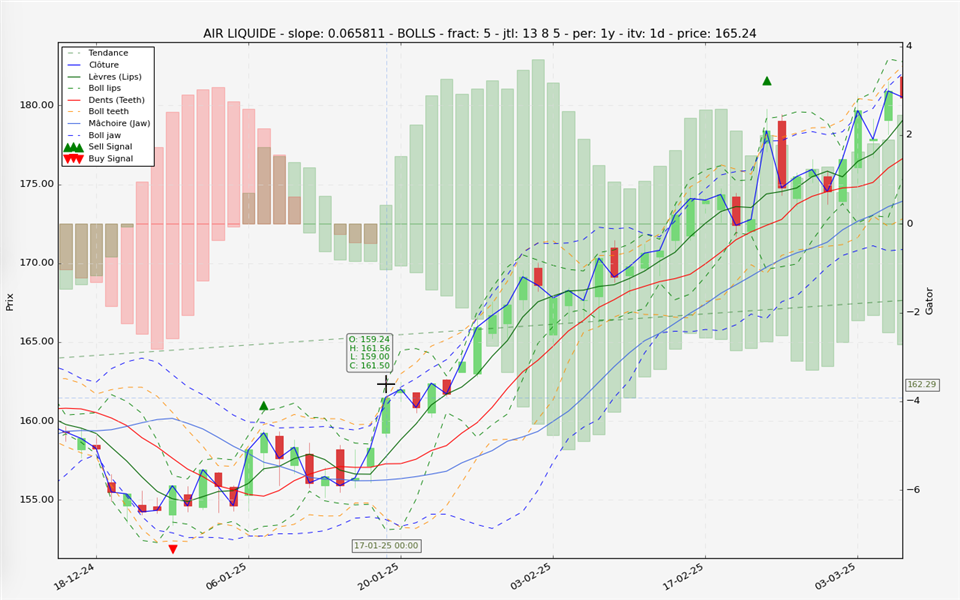This screenshot has width=960, height=600.
Task: Click the OHLC tooltip box showing O: 159.24
Action: 369,353
